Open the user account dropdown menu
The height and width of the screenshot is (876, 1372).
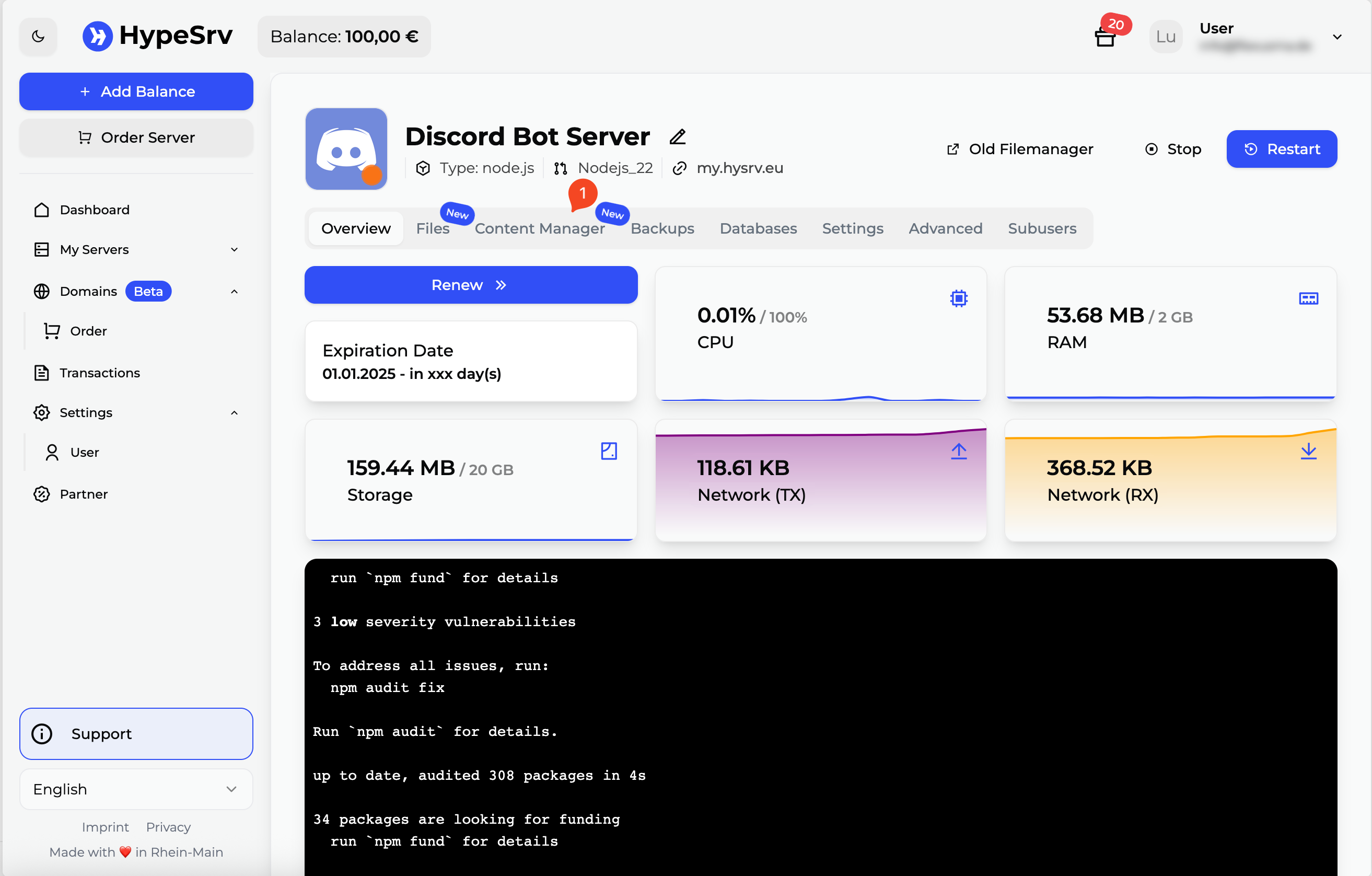1336,37
